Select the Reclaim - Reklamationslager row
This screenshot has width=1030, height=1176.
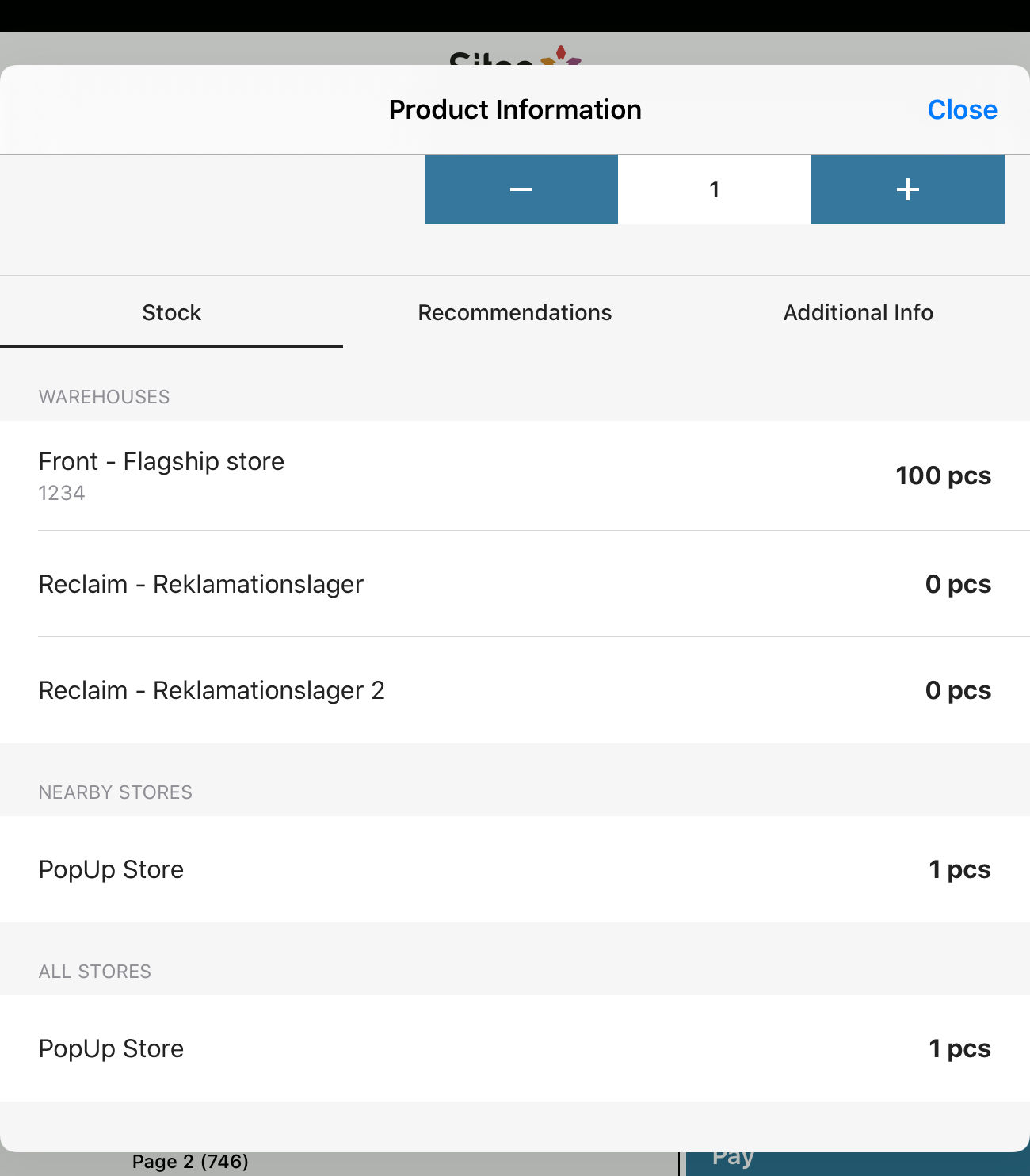point(515,584)
